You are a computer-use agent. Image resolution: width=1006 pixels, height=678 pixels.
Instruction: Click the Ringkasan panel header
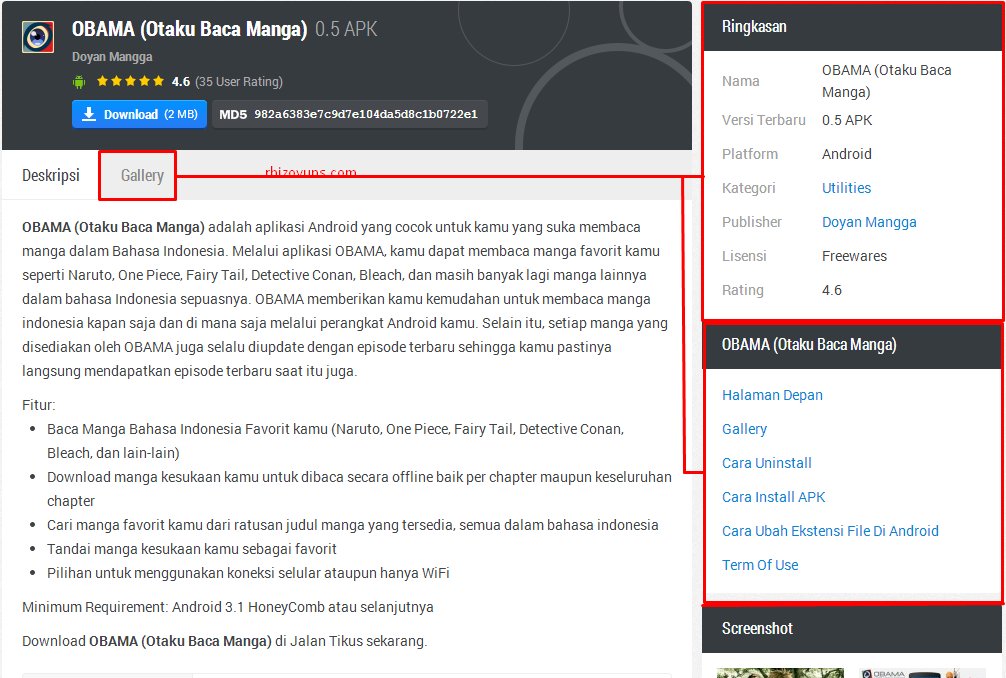[852, 27]
